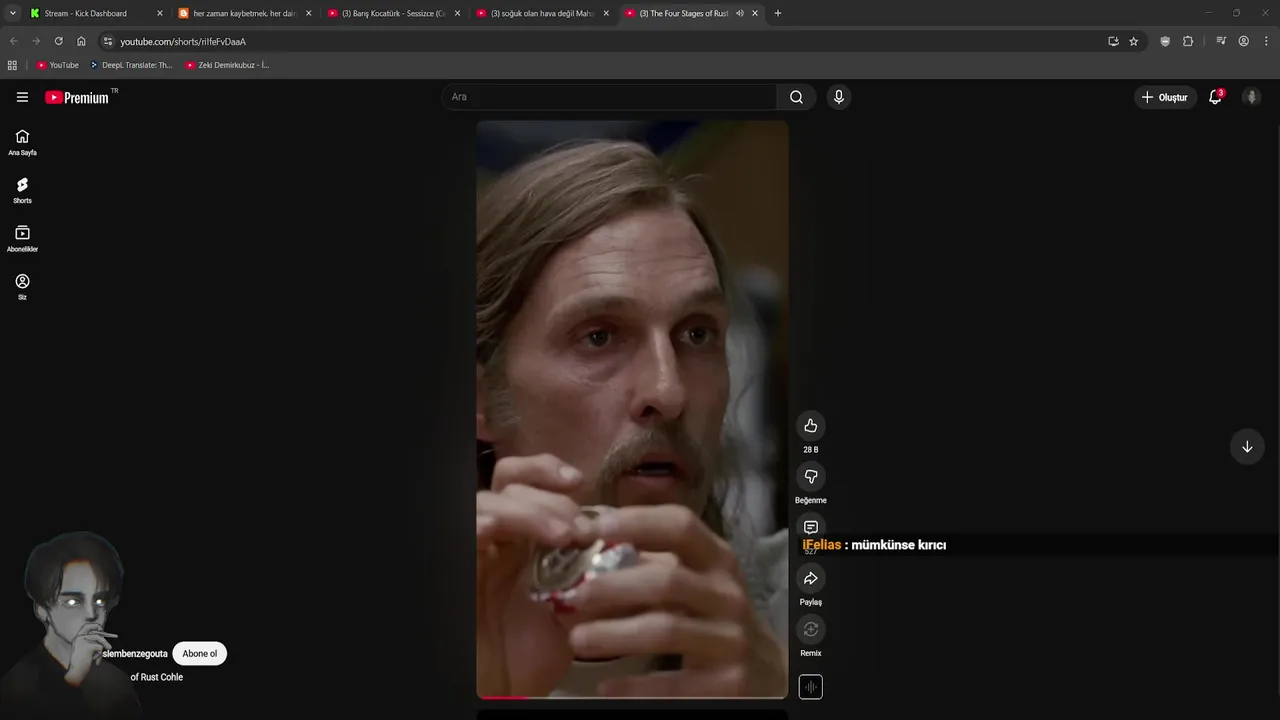Expand the tab search dropdown
The height and width of the screenshot is (720, 1280).
pos(13,13)
